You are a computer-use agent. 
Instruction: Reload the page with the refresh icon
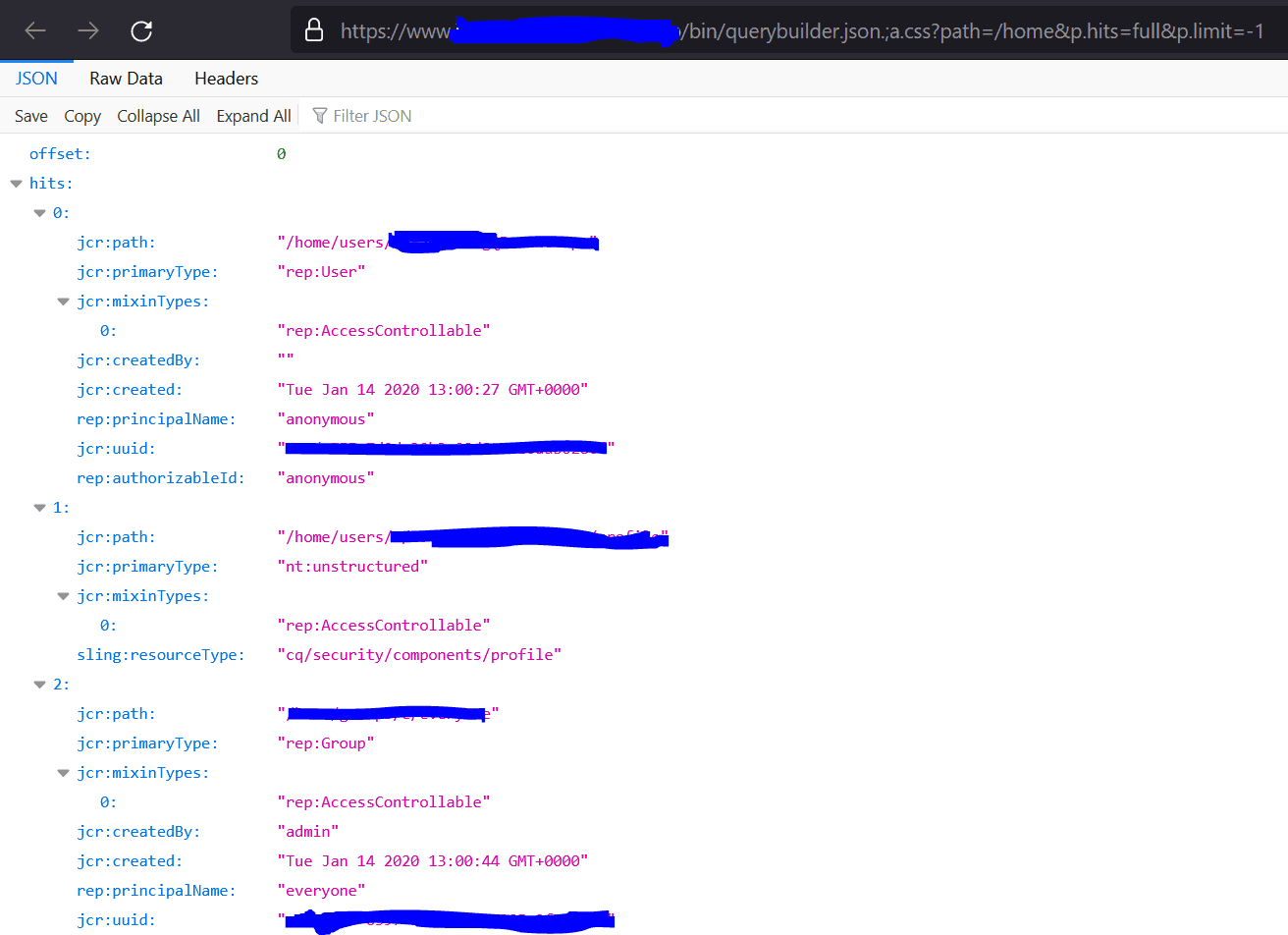[x=140, y=30]
